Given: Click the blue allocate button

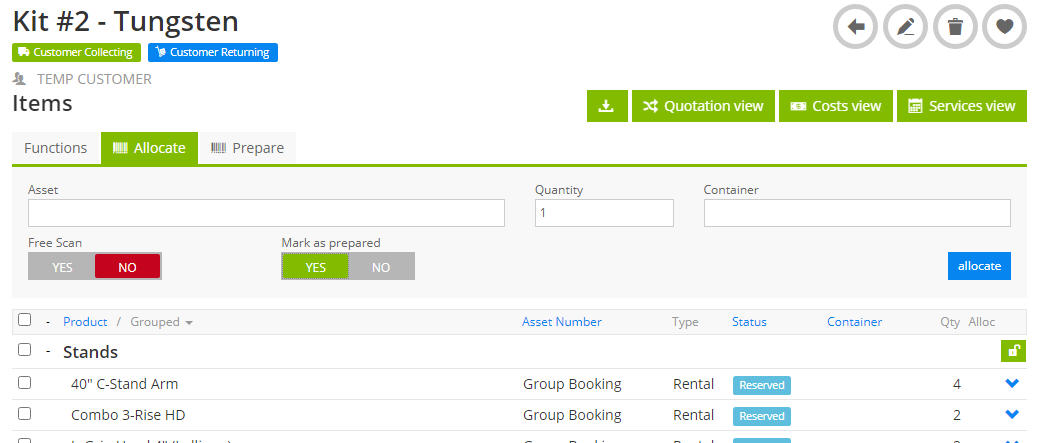Looking at the screenshot, I should (x=979, y=265).
